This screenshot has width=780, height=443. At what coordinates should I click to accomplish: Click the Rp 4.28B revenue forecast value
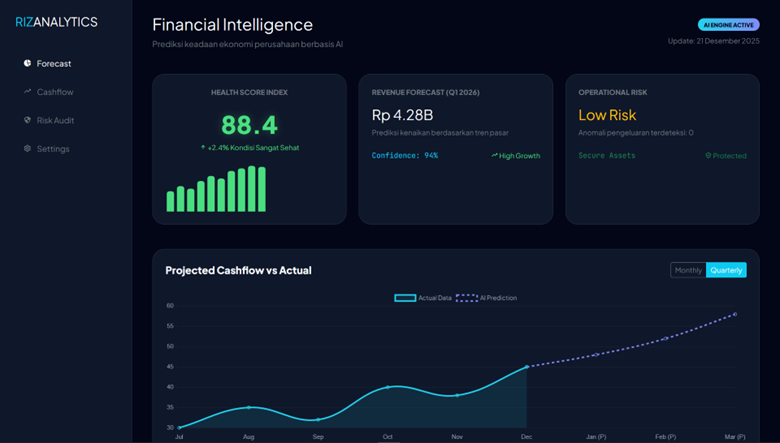[402, 115]
